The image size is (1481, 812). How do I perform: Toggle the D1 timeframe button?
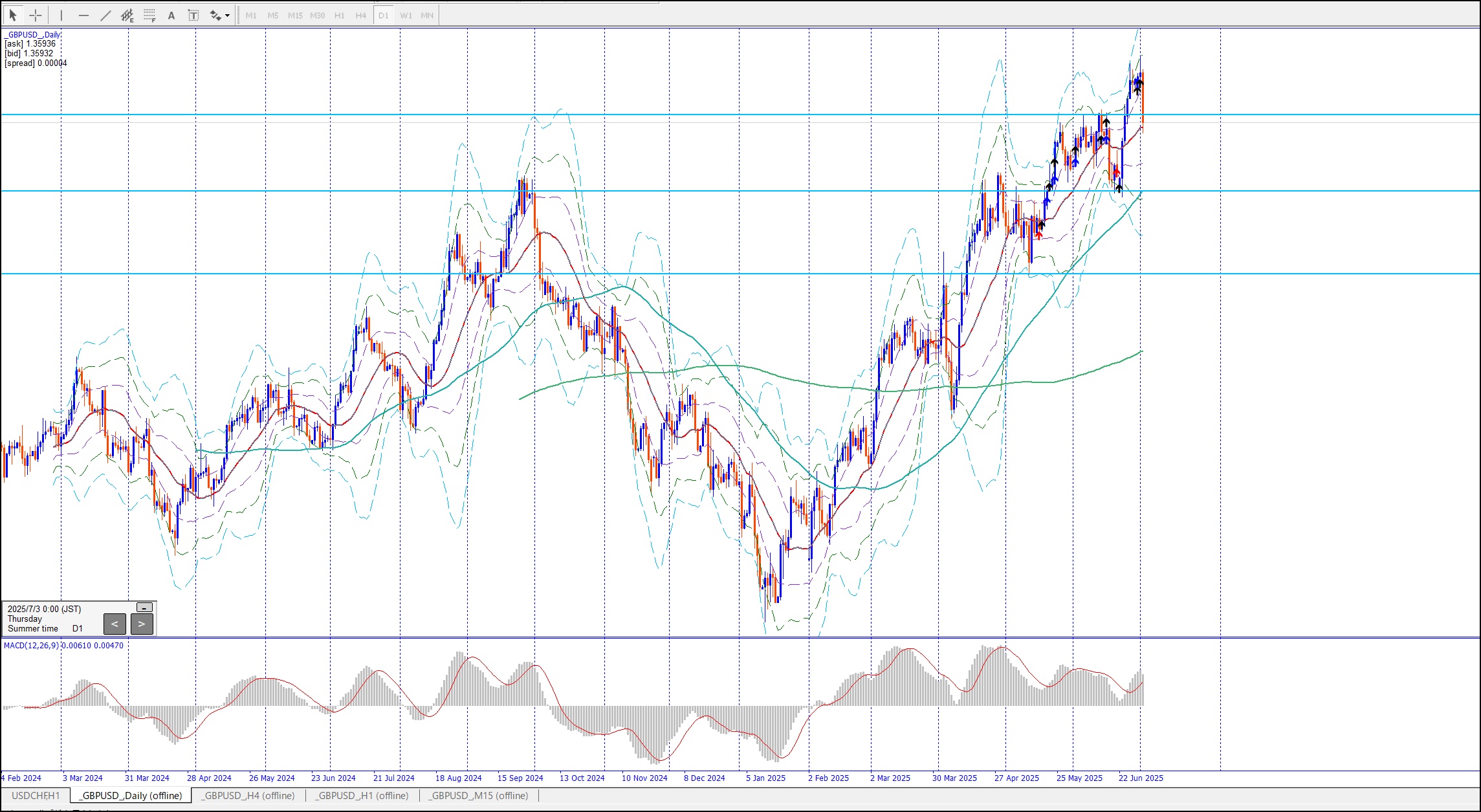point(384,15)
